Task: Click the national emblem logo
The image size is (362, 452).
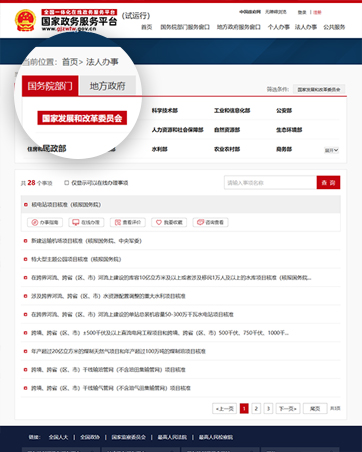Action: [25, 20]
